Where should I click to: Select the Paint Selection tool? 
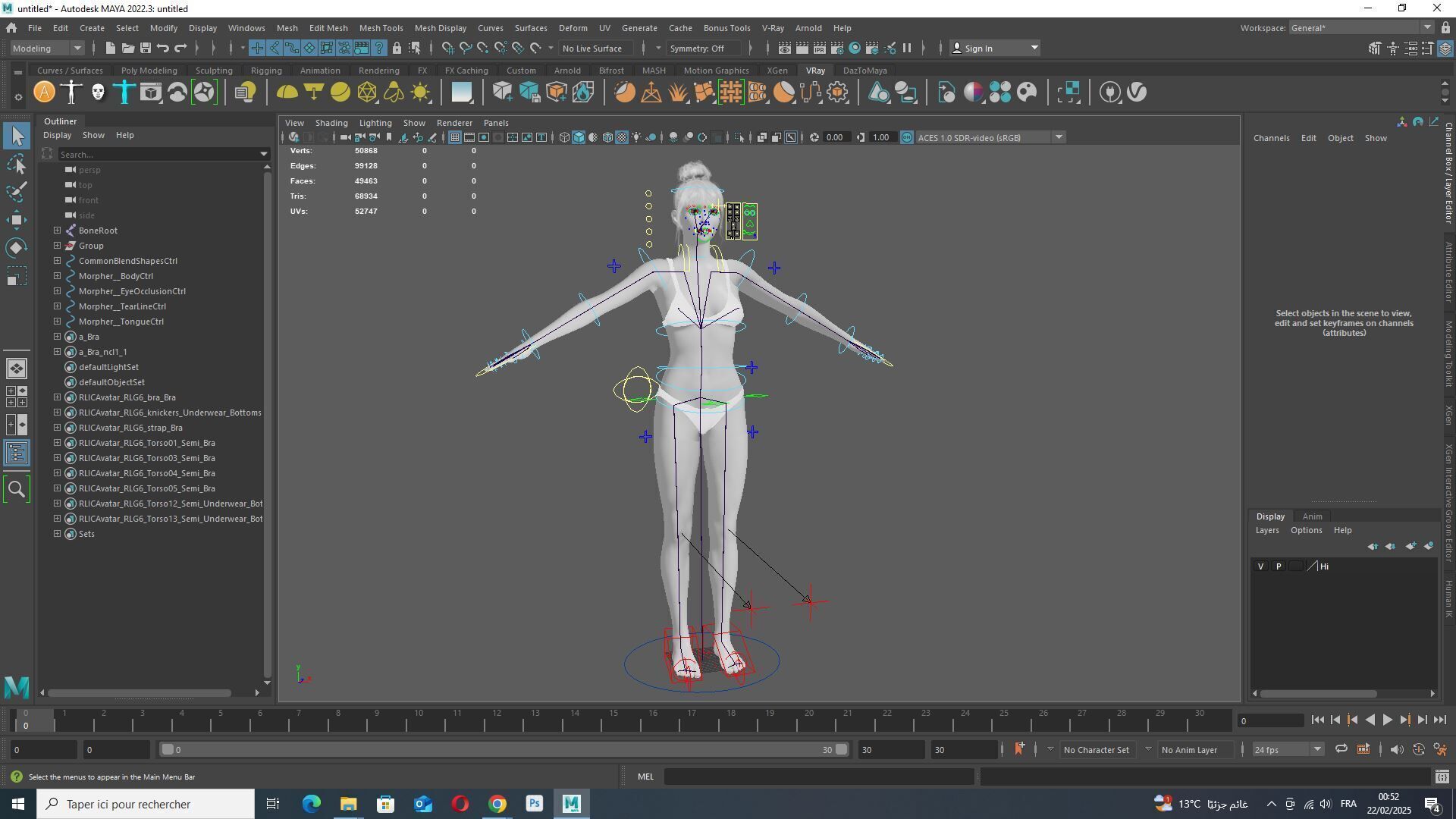pos(17,192)
